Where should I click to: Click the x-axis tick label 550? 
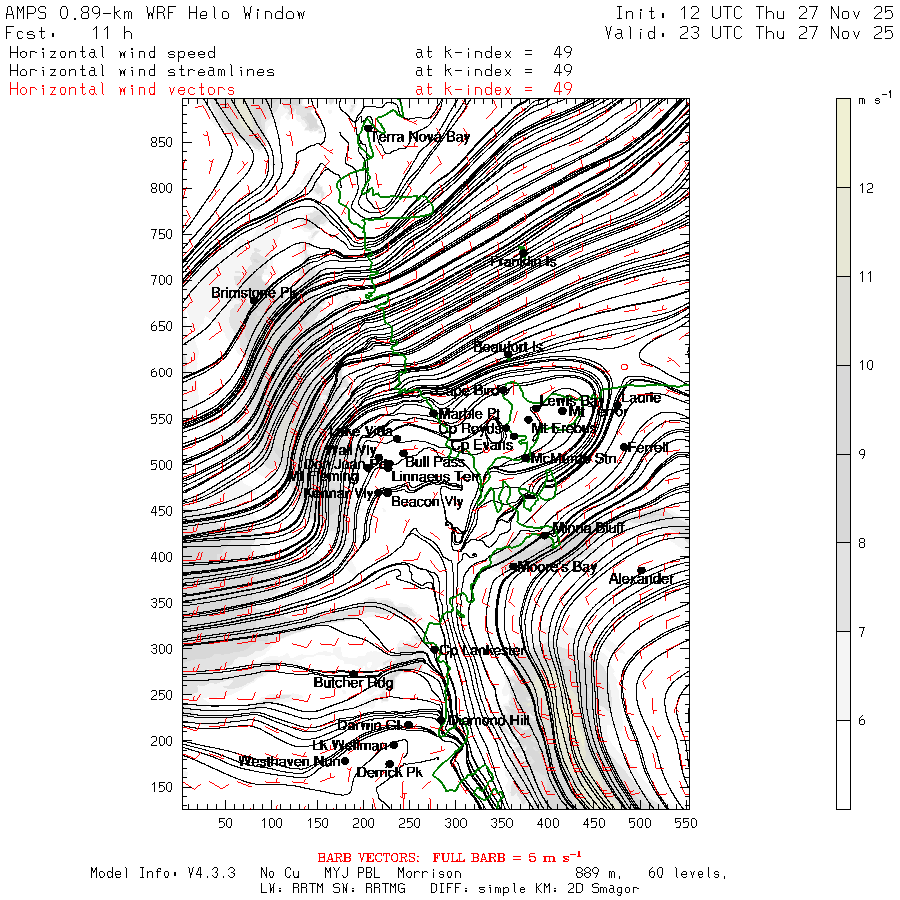tap(686, 823)
